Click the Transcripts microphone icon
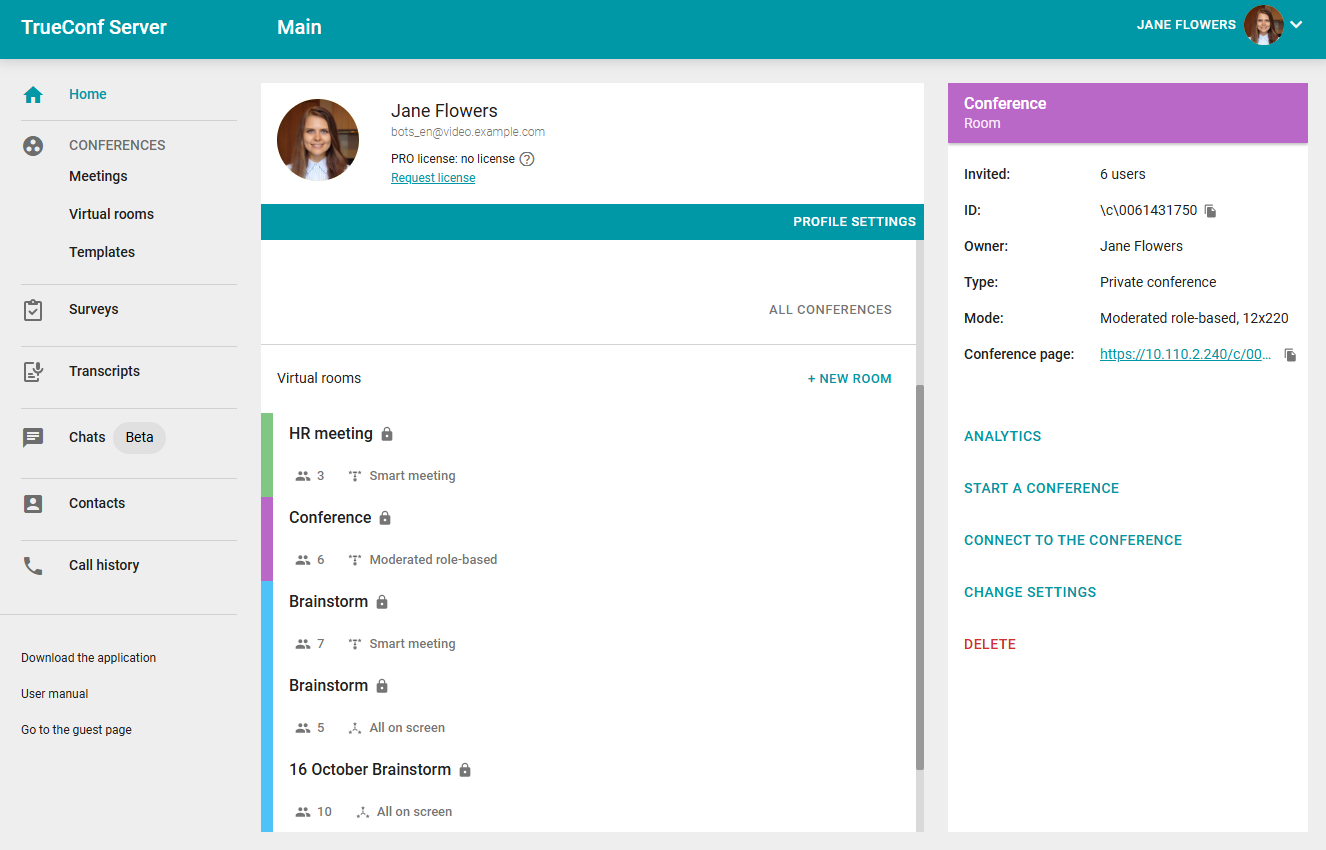The image size is (1326, 850). [x=33, y=372]
